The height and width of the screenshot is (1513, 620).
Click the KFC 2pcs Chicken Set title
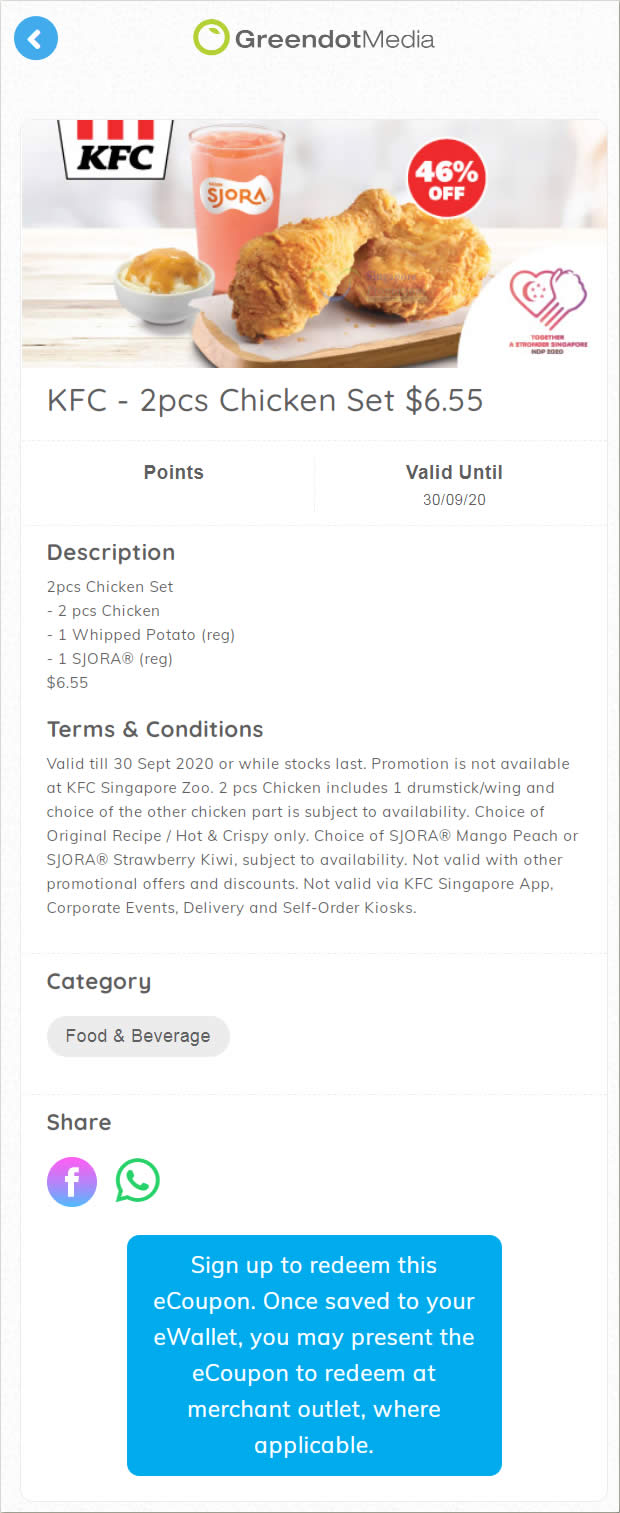tap(265, 400)
